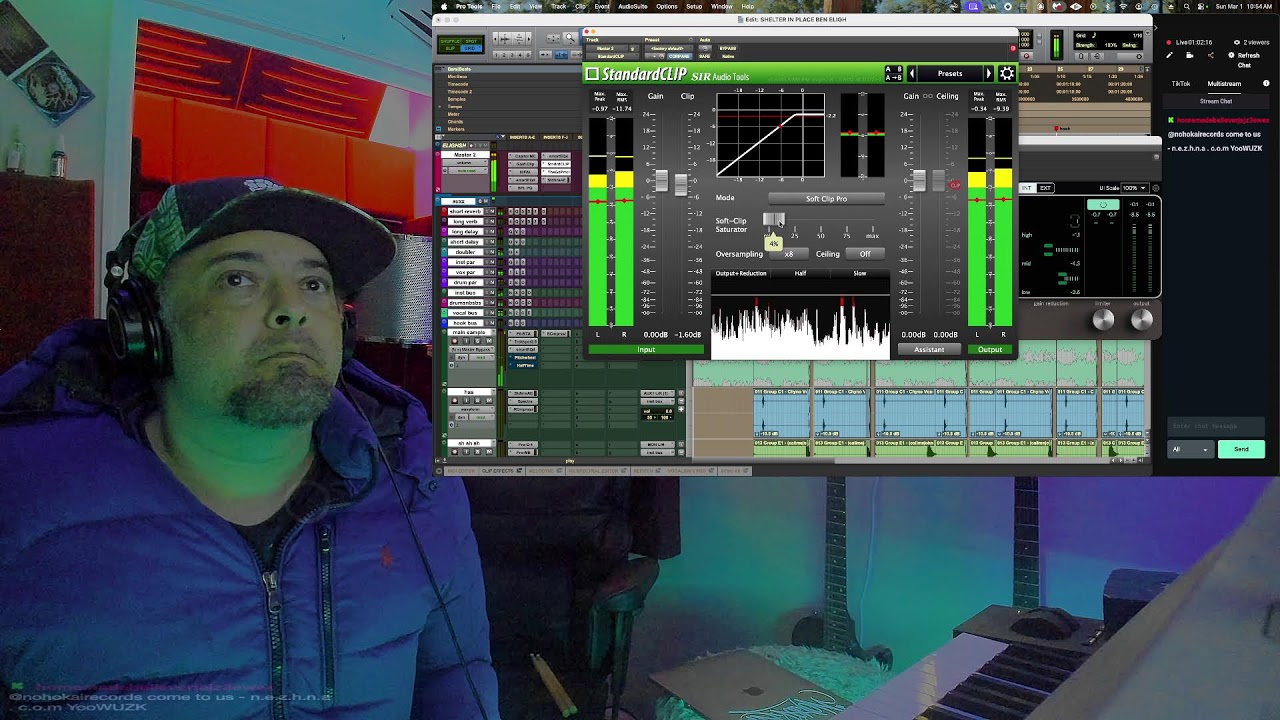This screenshot has width=1280, height=720.
Task: Adjust the Soft-Clip Saturator slider
Action: click(774, 219)
